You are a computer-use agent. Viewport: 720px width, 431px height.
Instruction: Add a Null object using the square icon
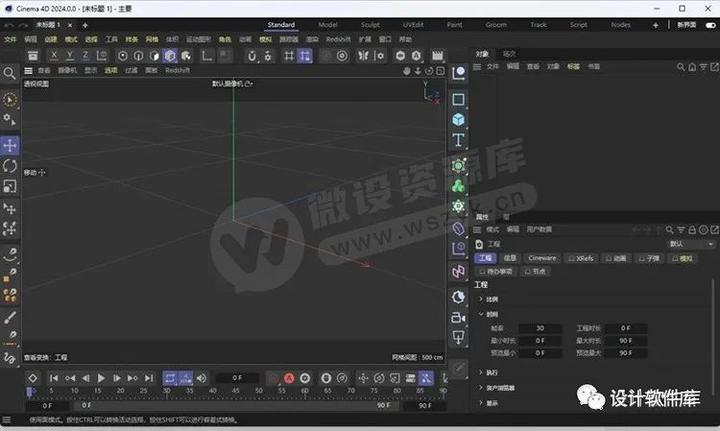tap(458, 99)
